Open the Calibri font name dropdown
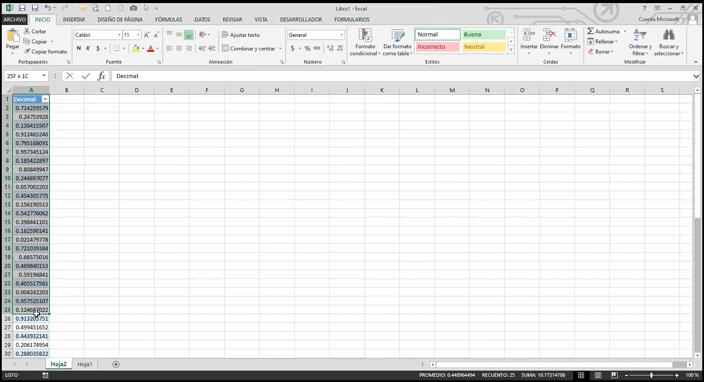Screen dimensions: 704x382 click(x=119, y=35)
